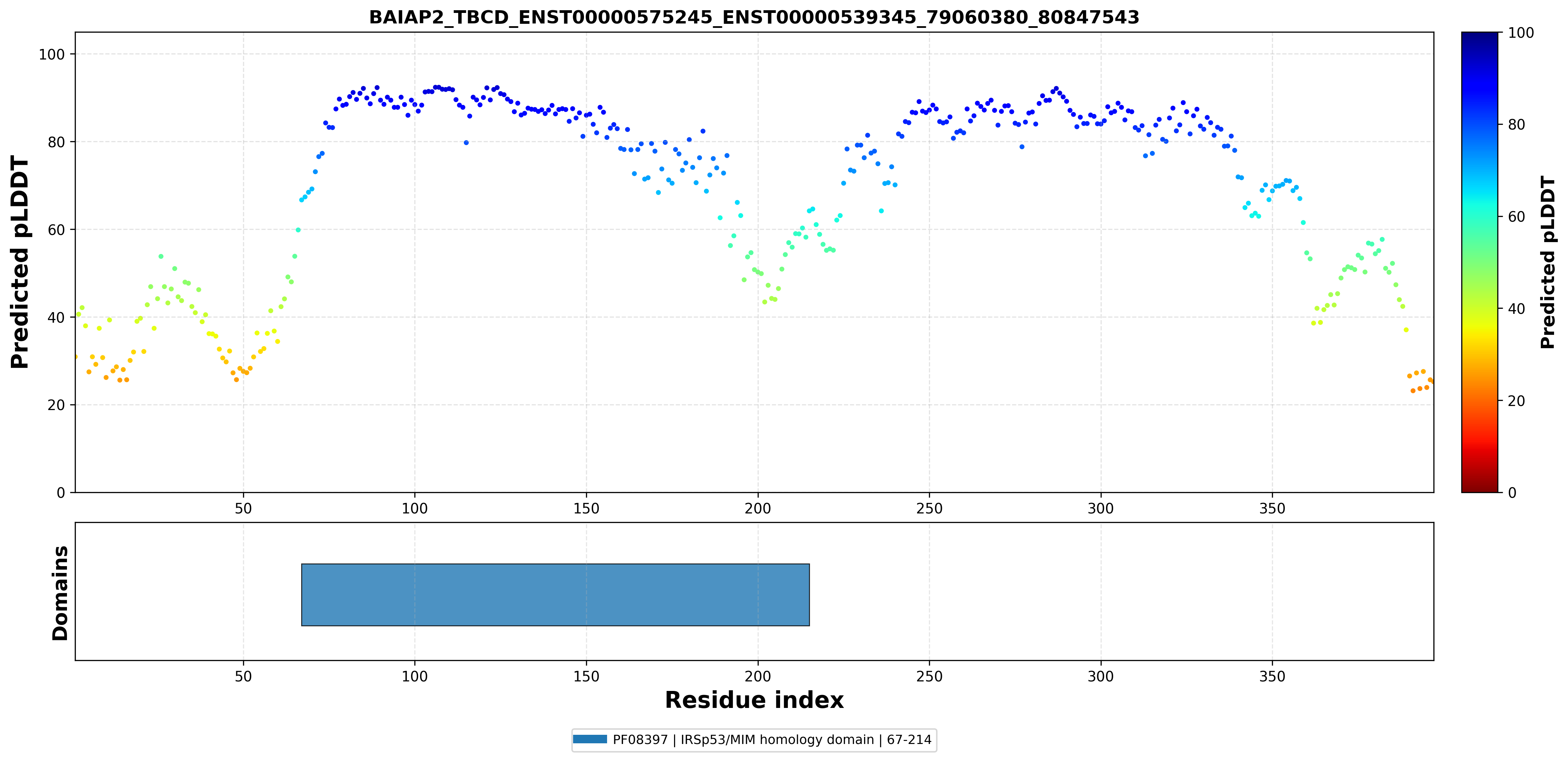
Task: Click the colorbar tick label 0
Action: [1512, 493]
